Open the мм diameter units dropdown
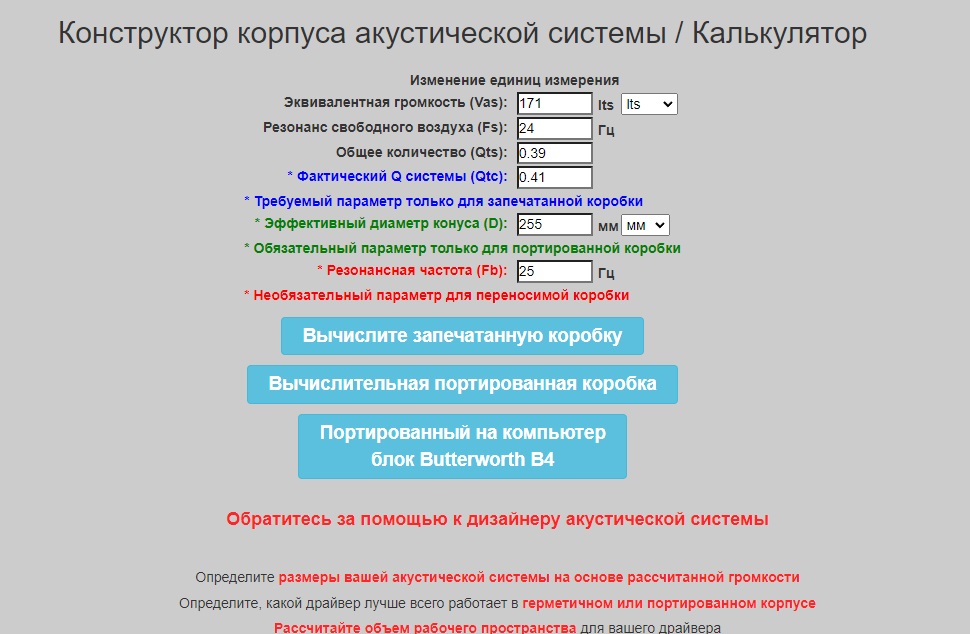This screenshot has height=634, width=970. (645, 225)
